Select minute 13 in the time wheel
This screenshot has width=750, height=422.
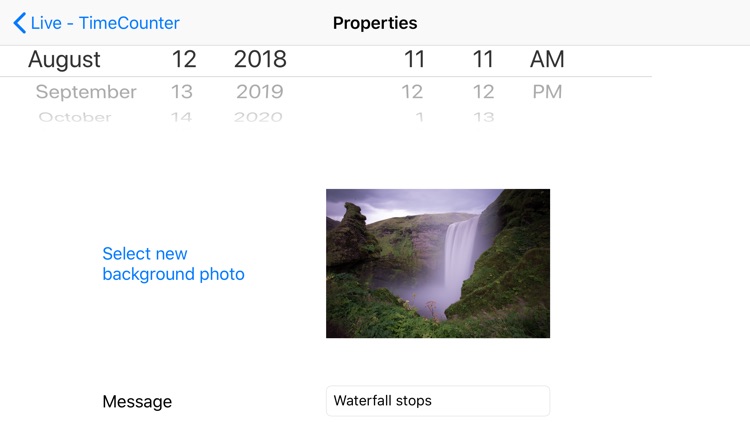pos(484,117)
